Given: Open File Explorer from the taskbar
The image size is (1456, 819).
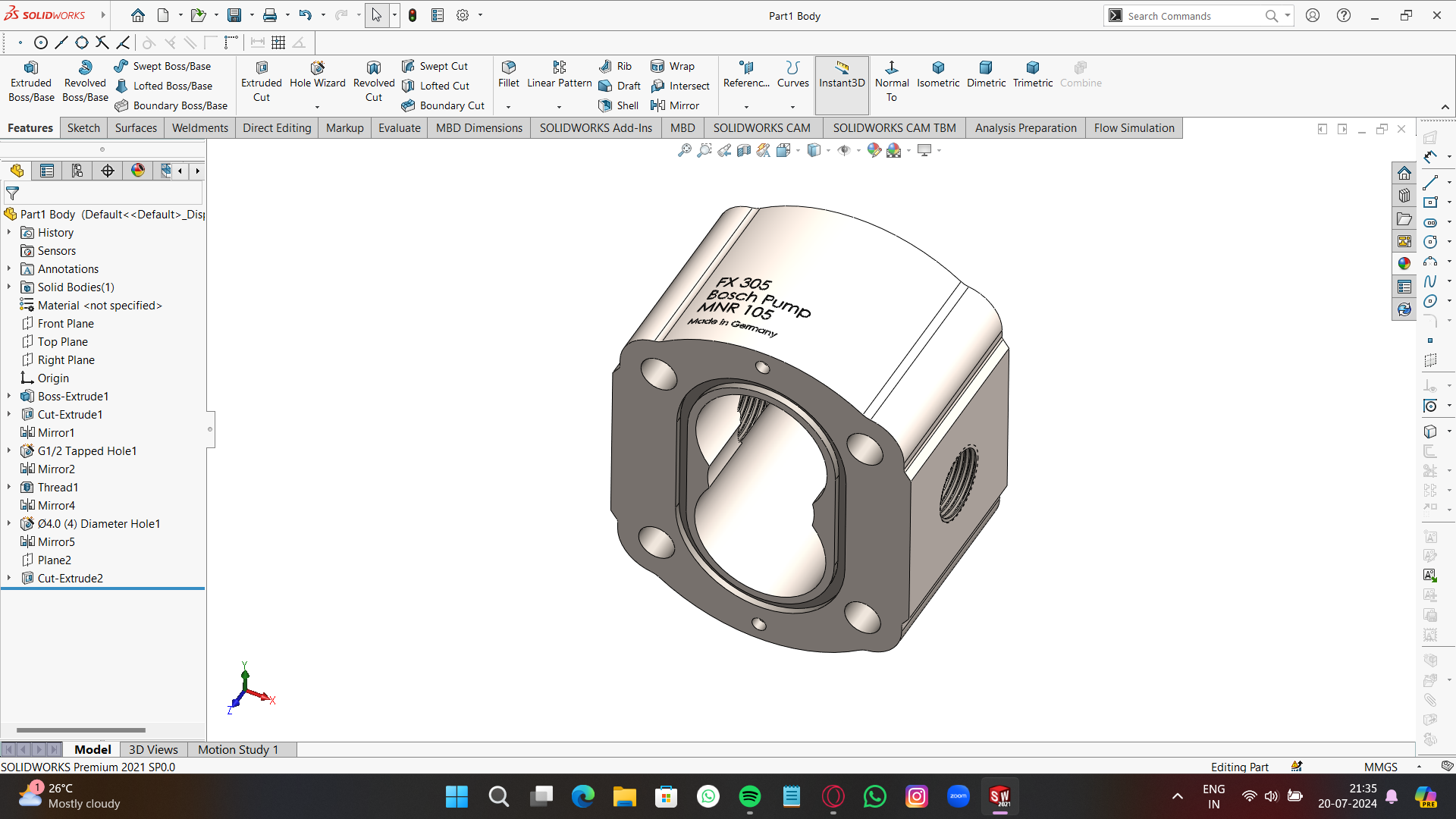Looking at the screenshot, I should click(624, 796).
